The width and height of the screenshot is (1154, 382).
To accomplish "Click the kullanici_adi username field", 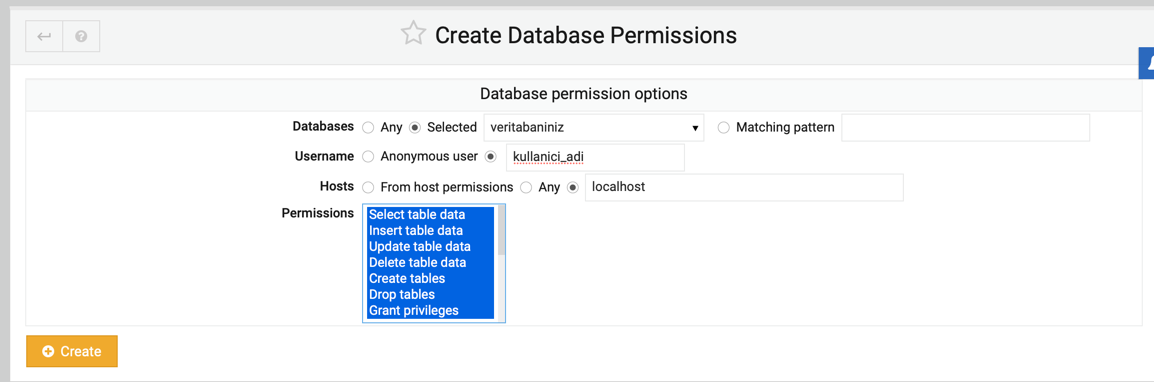I will tap(595, 158).
